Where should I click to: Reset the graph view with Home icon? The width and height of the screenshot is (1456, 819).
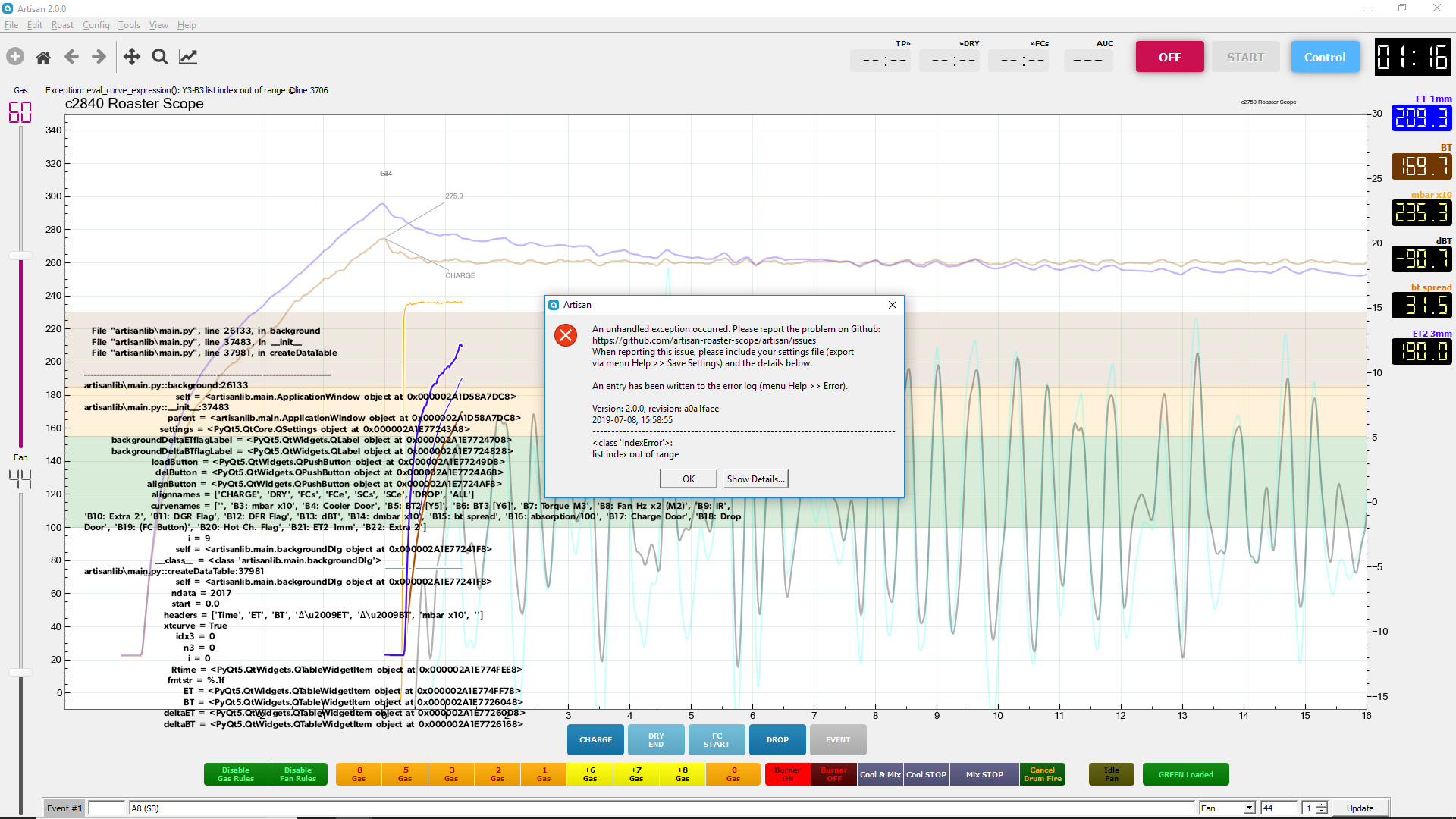(x=43, y=57)
